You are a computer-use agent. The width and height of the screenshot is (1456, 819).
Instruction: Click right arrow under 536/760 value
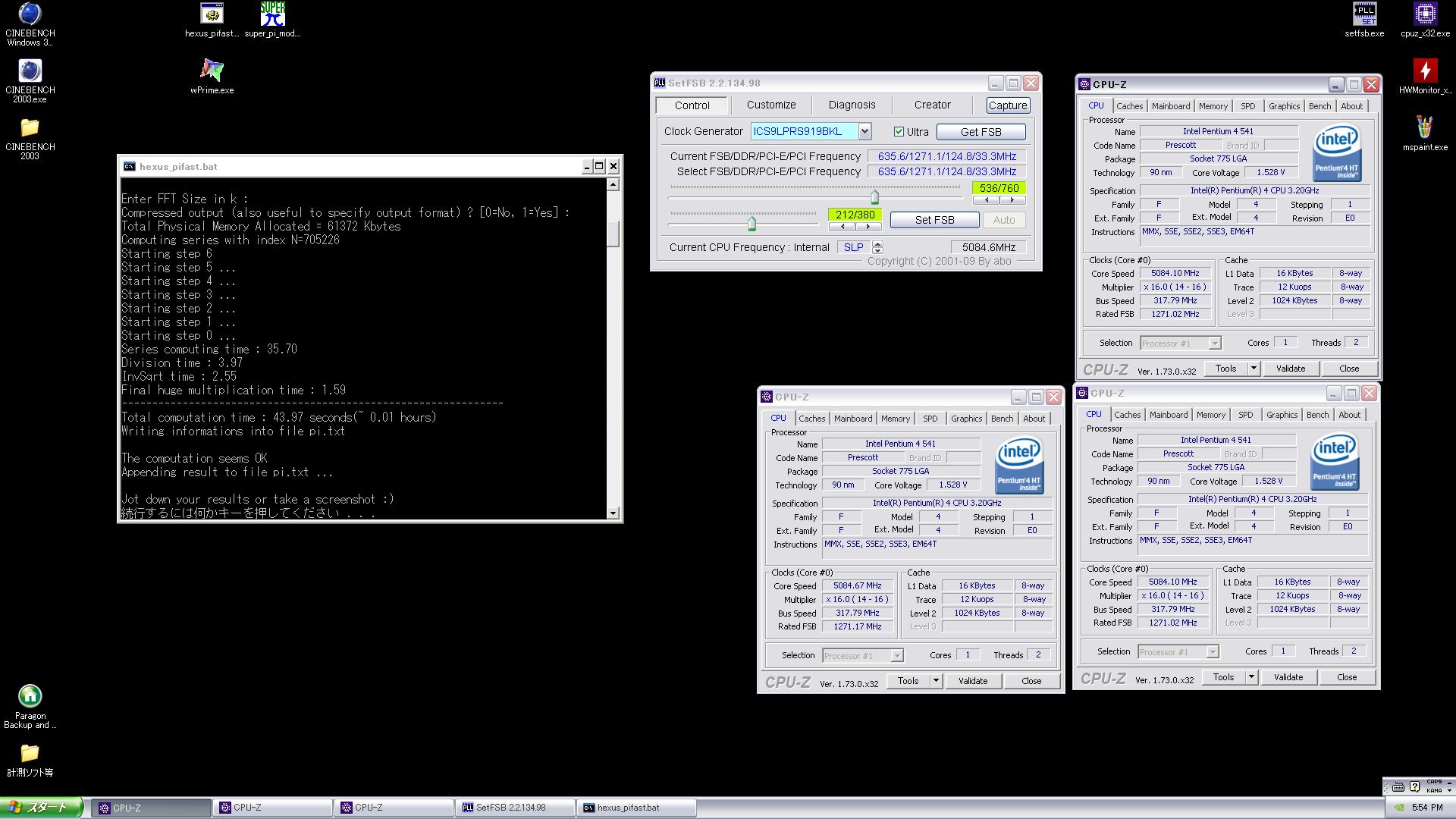(1012, 200)
